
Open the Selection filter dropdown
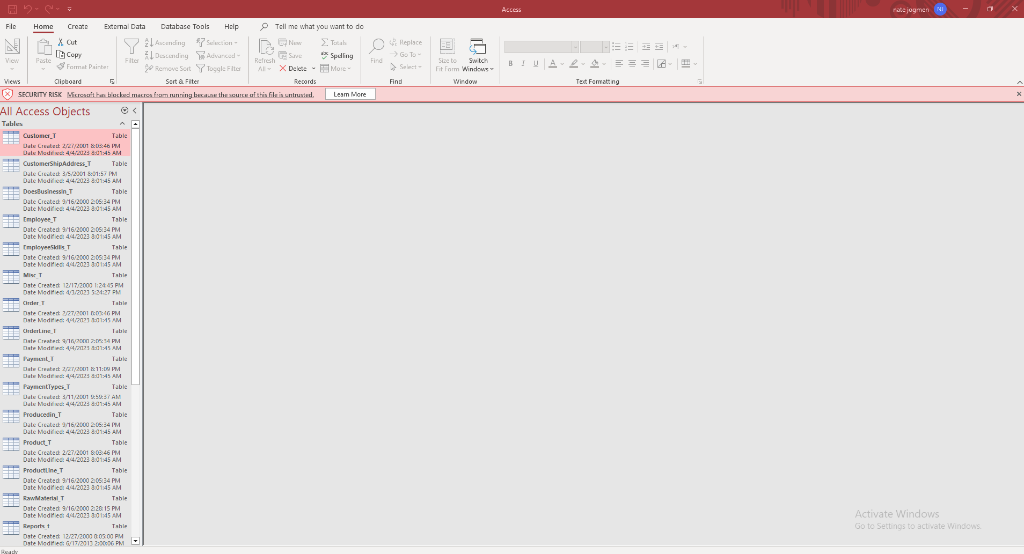[x=217, y=42]
